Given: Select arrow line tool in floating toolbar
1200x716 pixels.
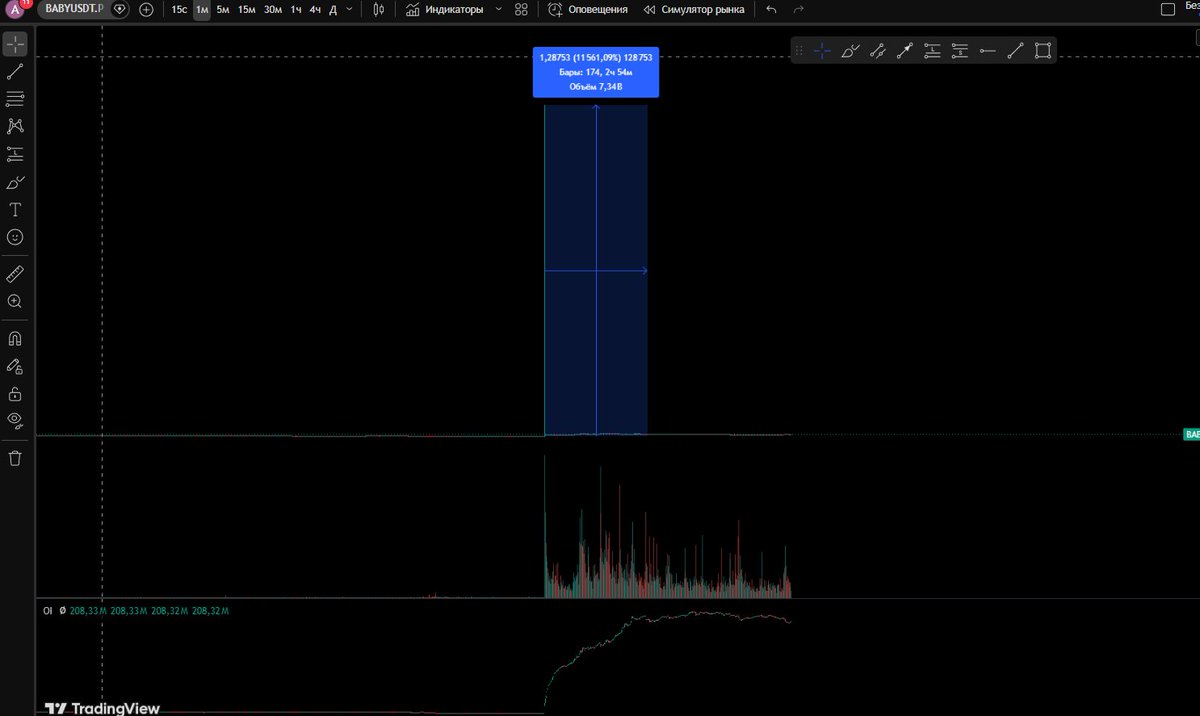Looking at the screenshot, I should [x=905, y=50].
